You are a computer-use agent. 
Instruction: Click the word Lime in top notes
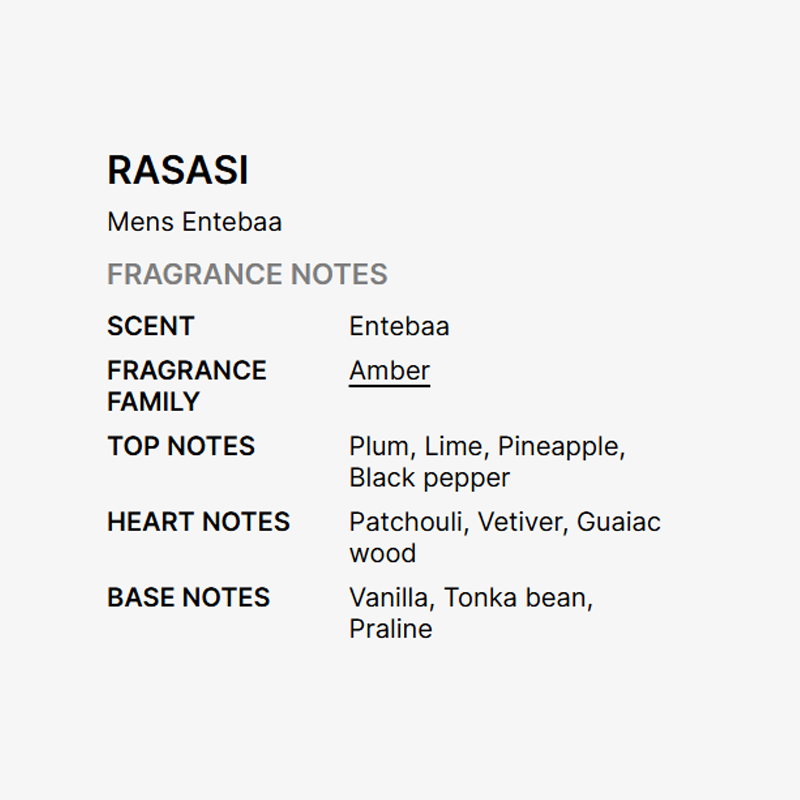click(453, 447)
